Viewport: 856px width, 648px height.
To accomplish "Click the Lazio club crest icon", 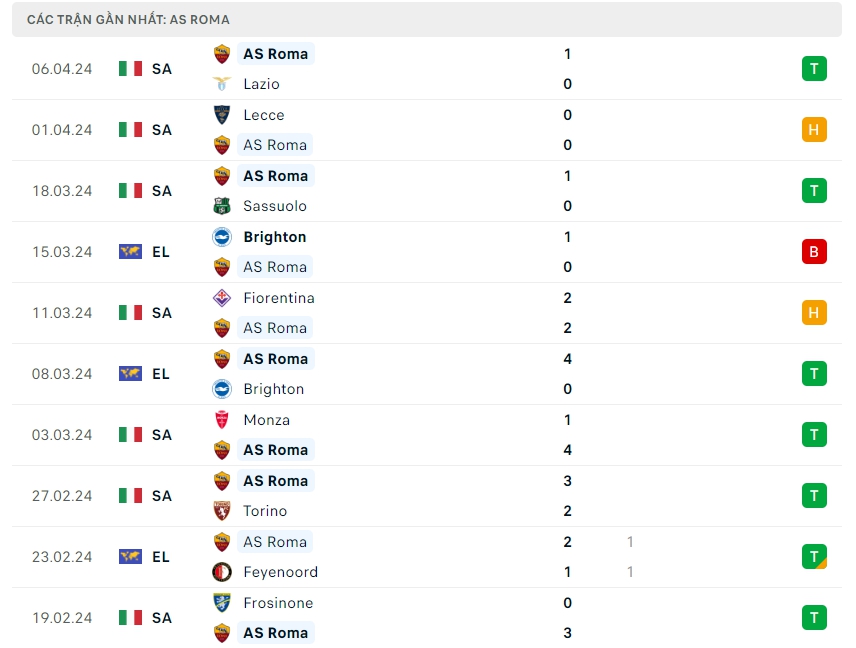I will 222,84.
